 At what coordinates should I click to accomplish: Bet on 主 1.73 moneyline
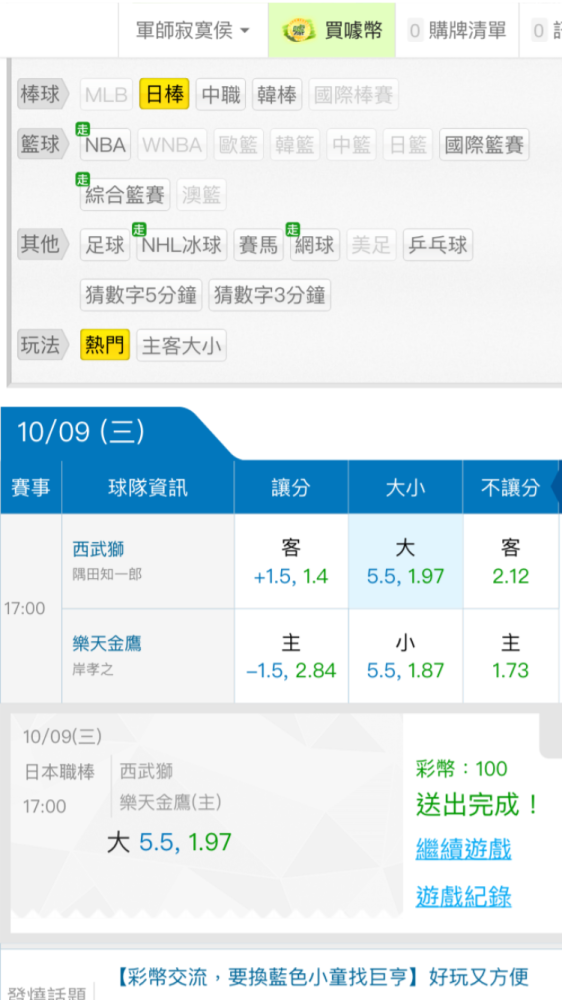[511, 656]
